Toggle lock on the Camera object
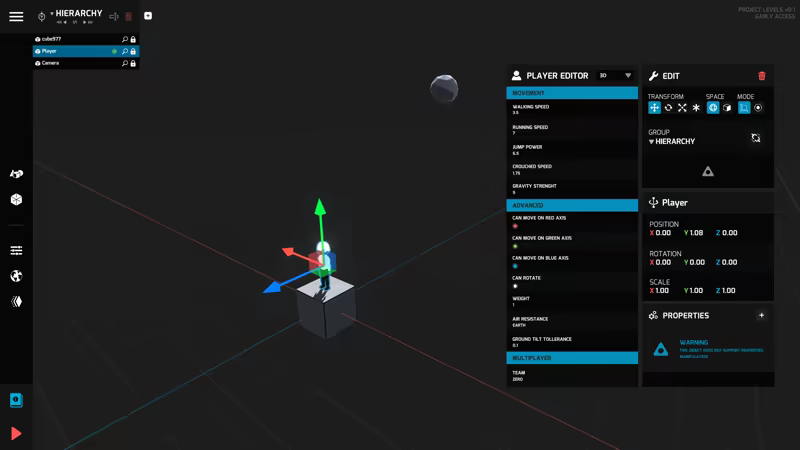Viewport: 800px width, 450px height. [x=133, y=63]
